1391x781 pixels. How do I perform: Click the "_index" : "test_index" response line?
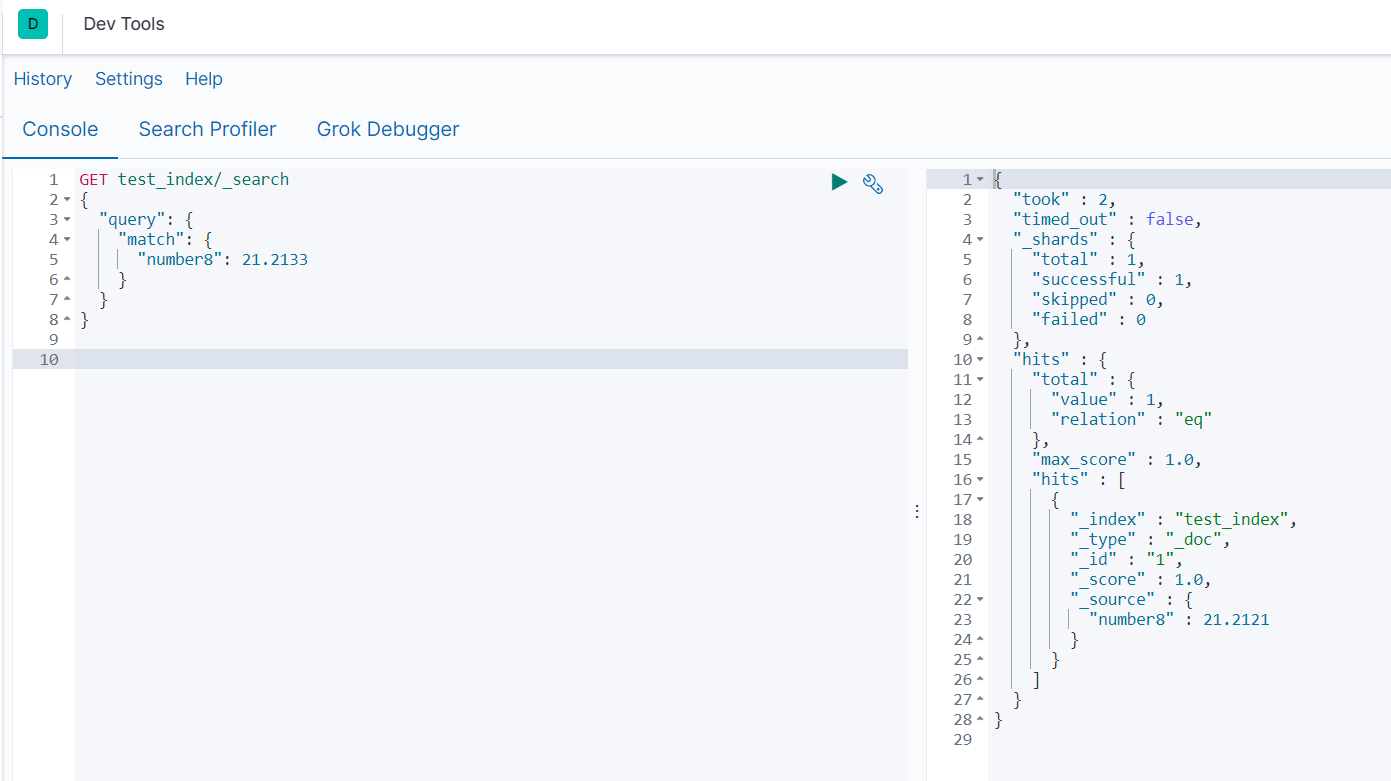click(1184, 520)
